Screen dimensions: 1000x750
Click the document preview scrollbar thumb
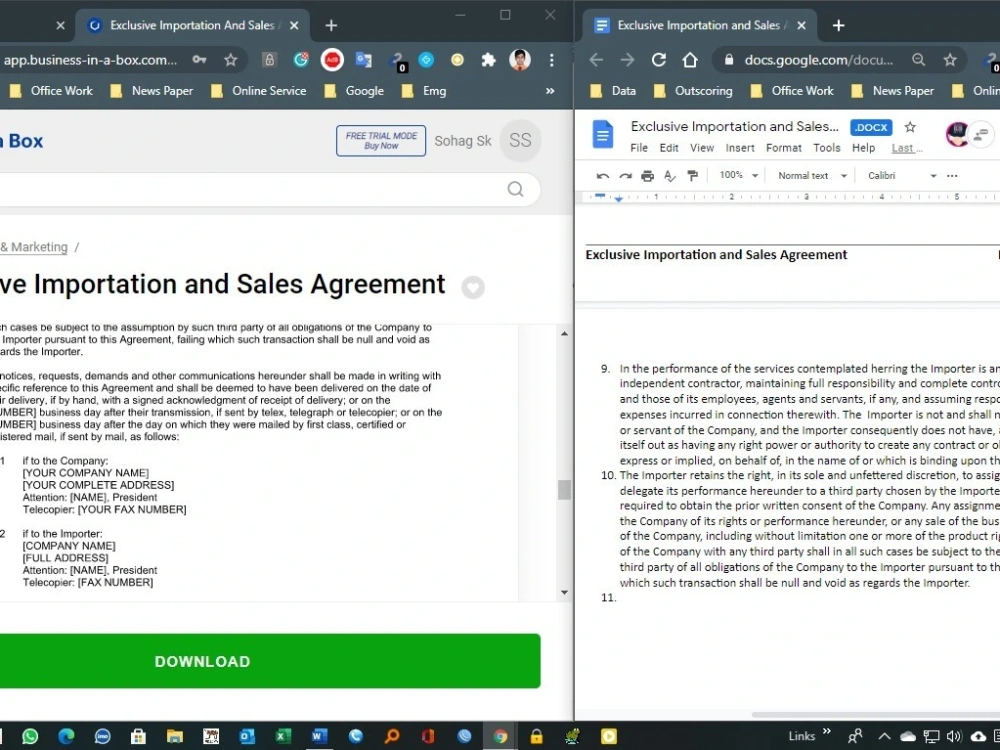click(564, 490)
